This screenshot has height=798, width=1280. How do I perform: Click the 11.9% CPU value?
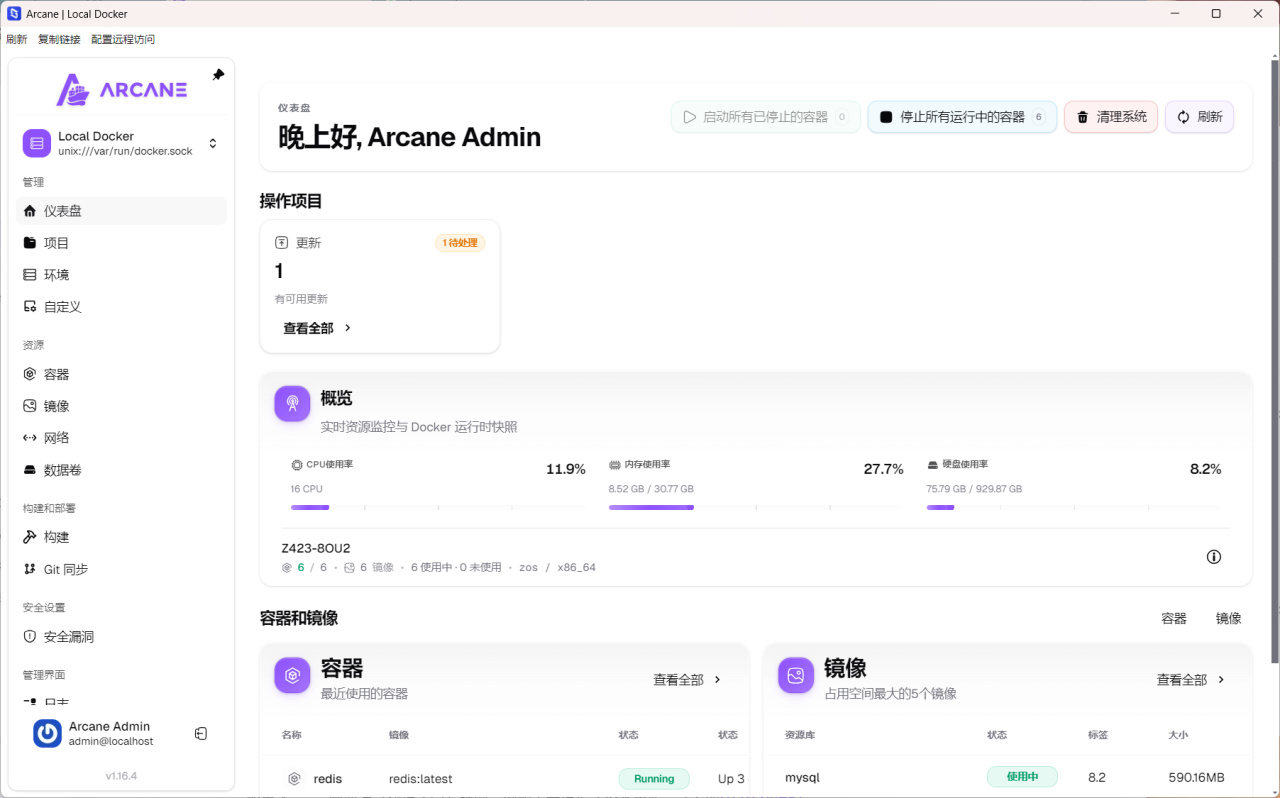click(x=566, y=469)
